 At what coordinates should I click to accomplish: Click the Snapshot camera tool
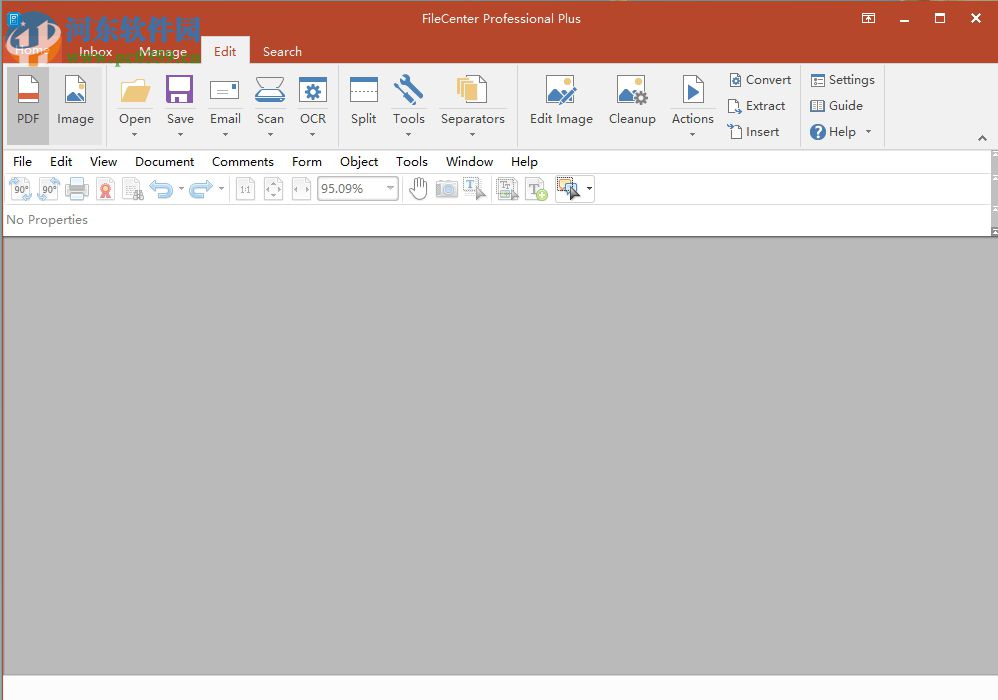pyautogui.click(x=446, y=188)
